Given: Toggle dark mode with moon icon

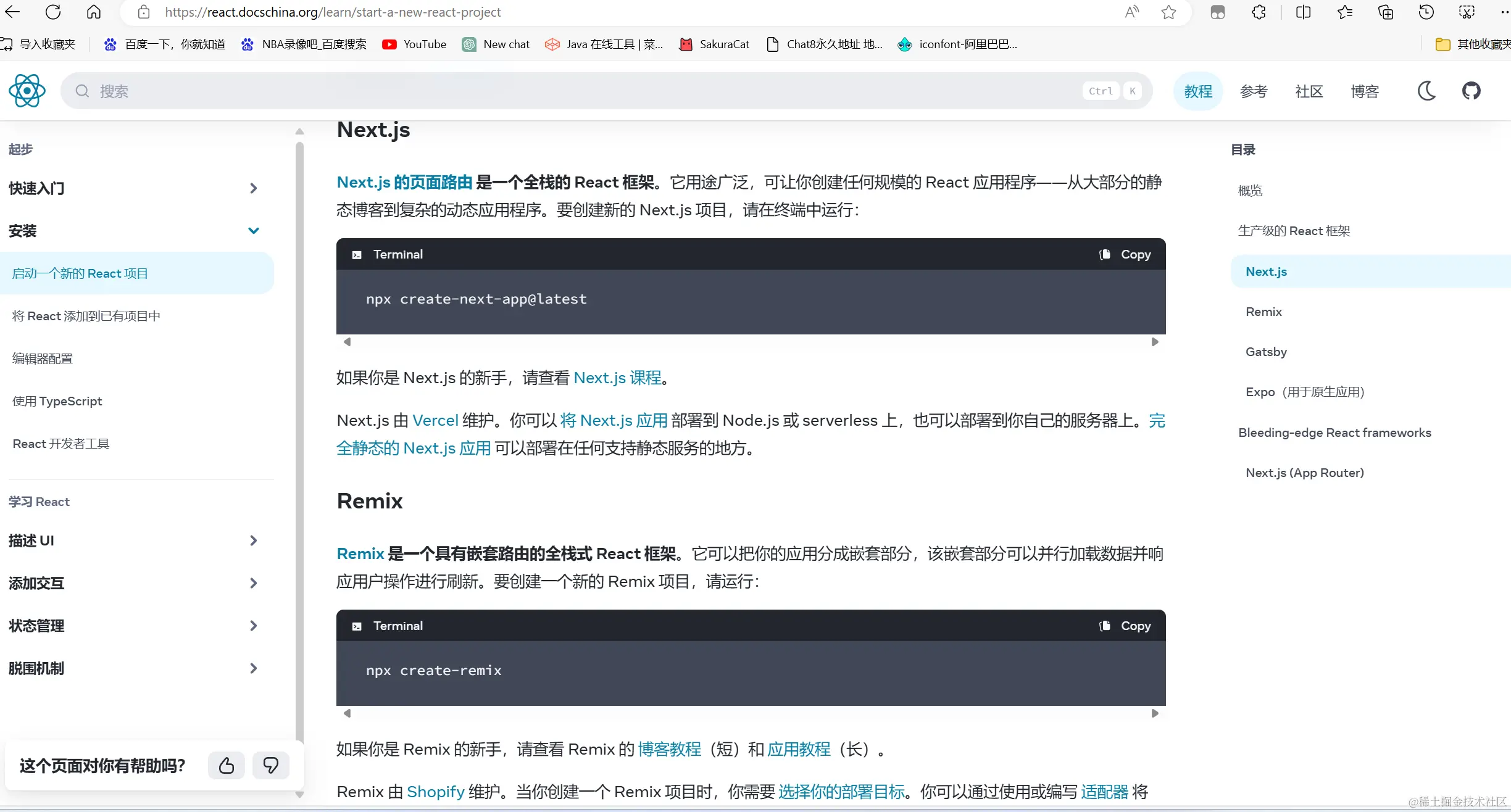Looking at the screenshot, I should coord(1426,91).
